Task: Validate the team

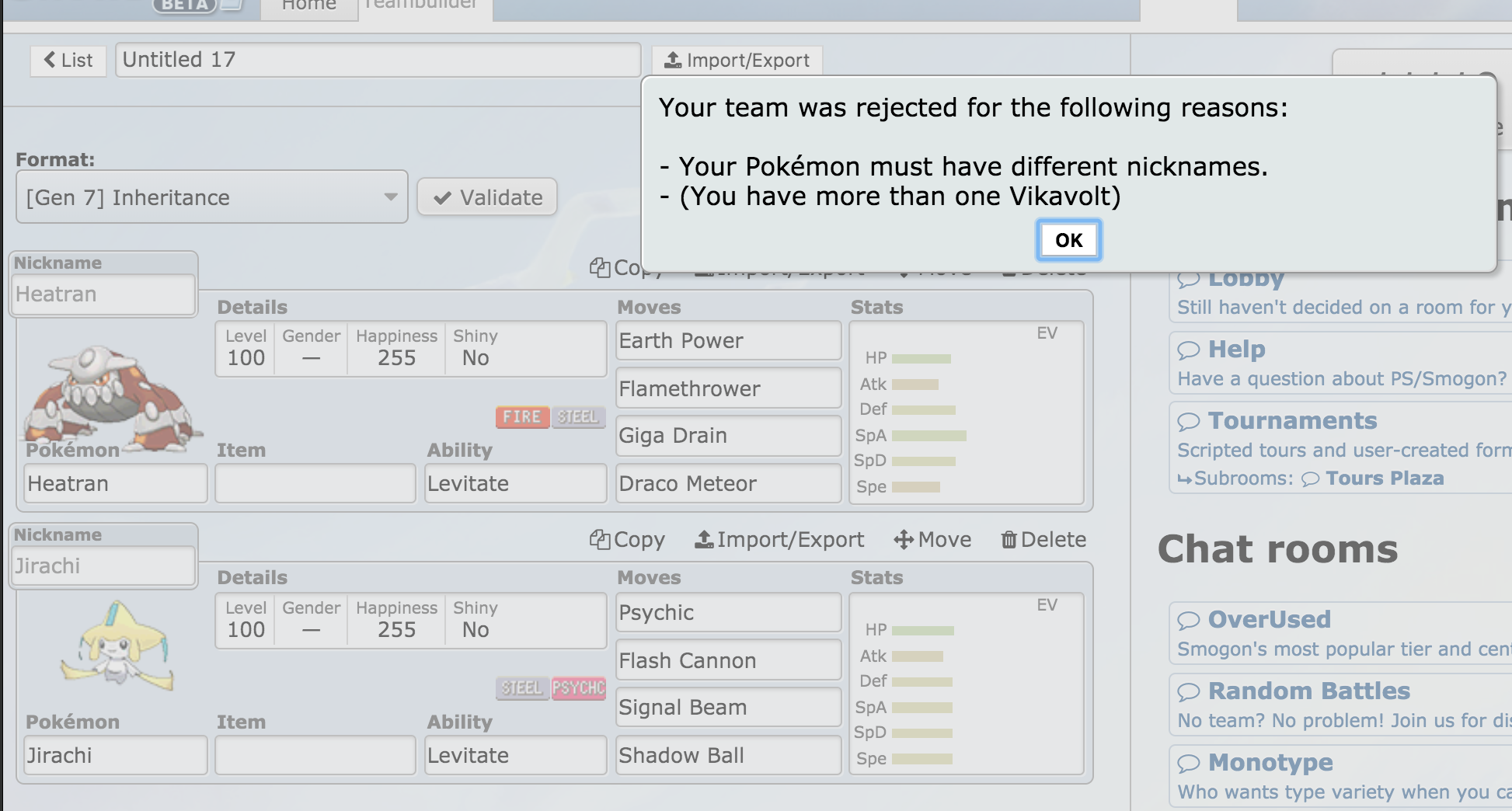Action: [487, 197]
